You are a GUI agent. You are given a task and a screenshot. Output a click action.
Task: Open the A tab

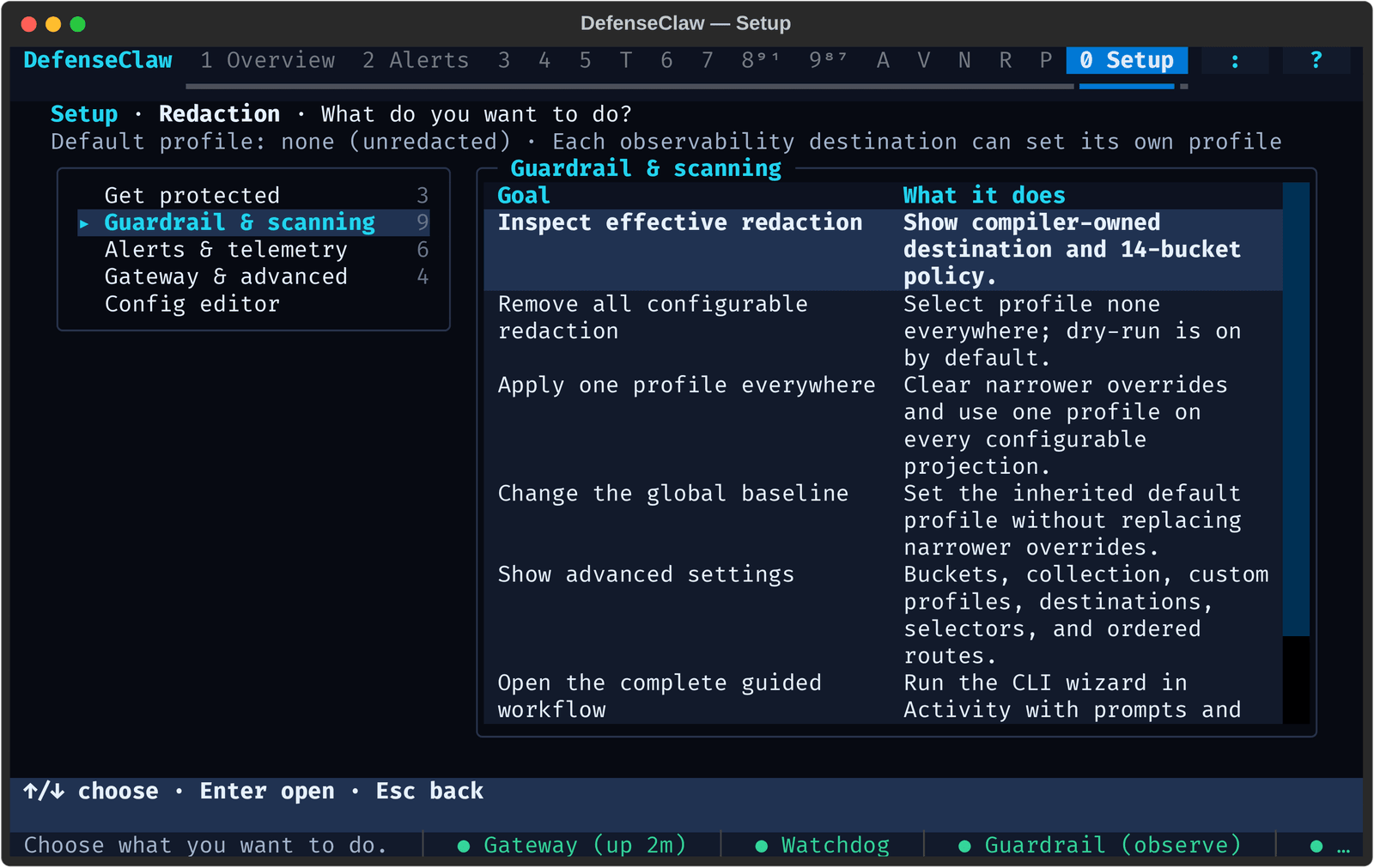(883, 60)
